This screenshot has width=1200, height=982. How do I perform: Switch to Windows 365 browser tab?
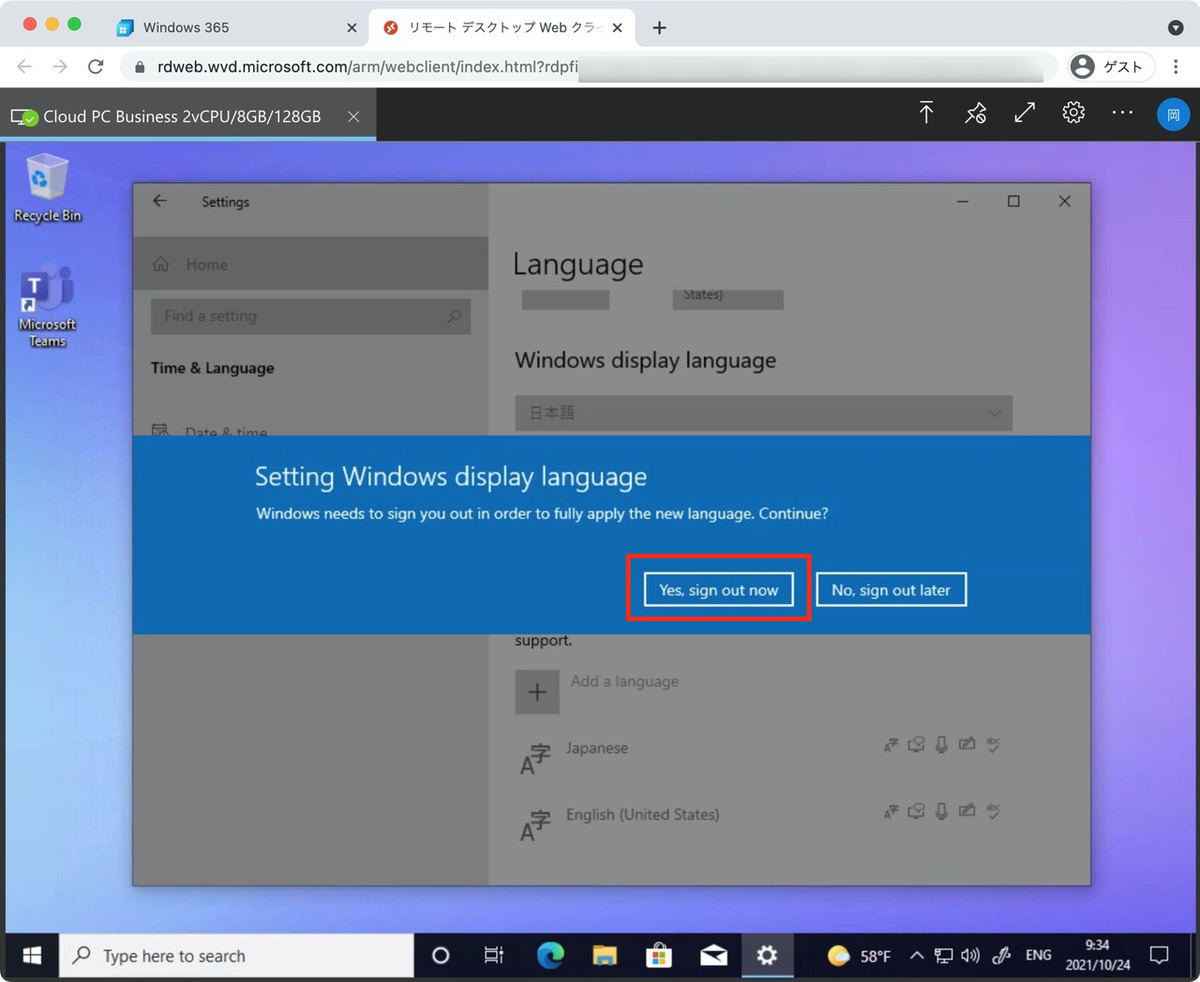click(x=237, y=28)
